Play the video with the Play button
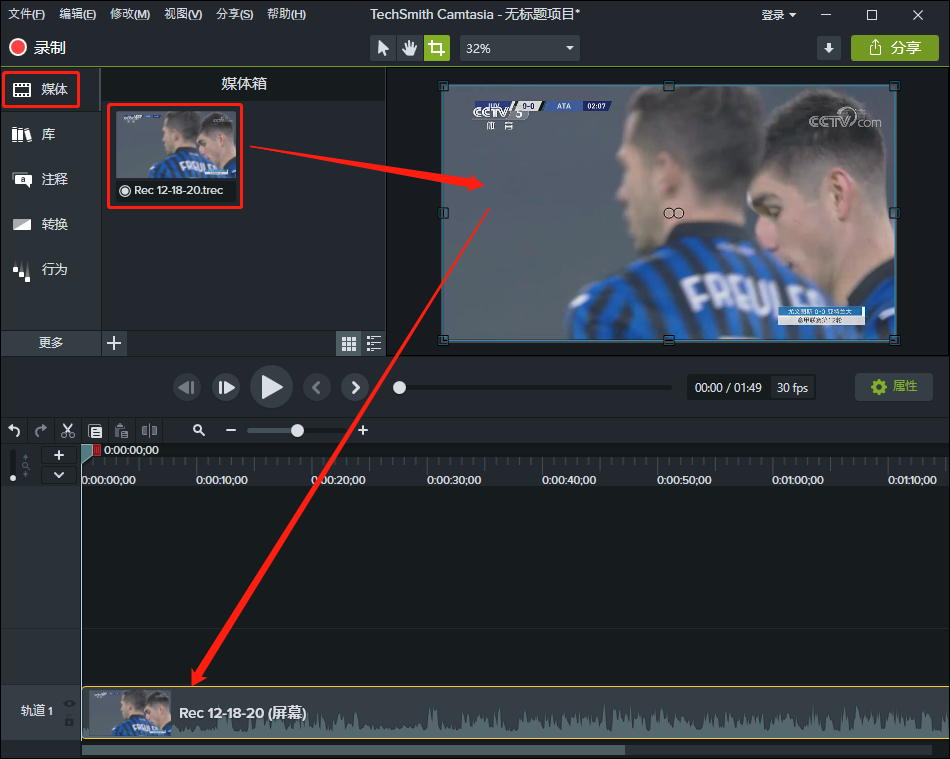950x759 pixels. point(271,386)
